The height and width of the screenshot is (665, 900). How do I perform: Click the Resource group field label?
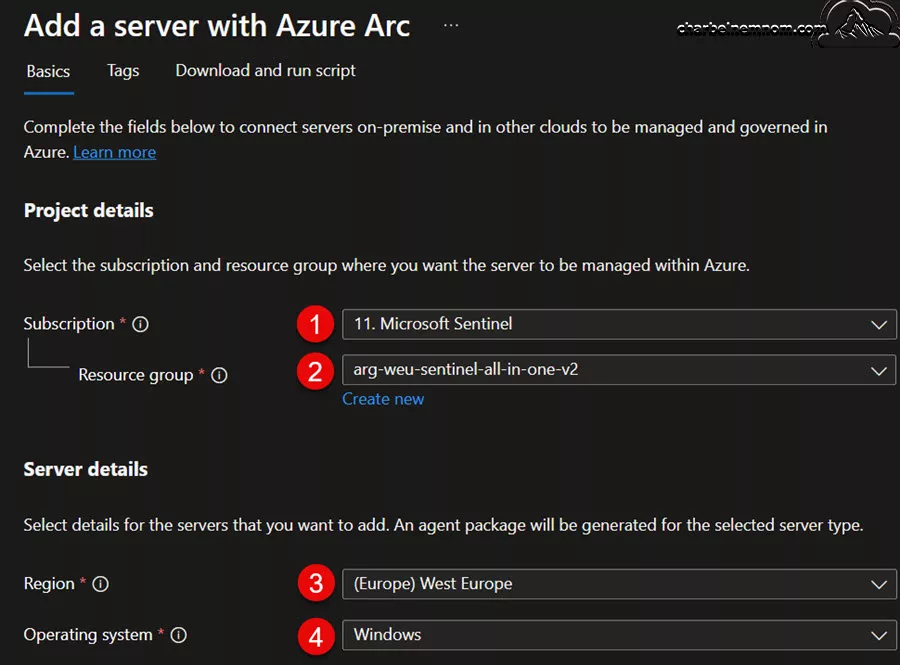click(x=136, y=375)
